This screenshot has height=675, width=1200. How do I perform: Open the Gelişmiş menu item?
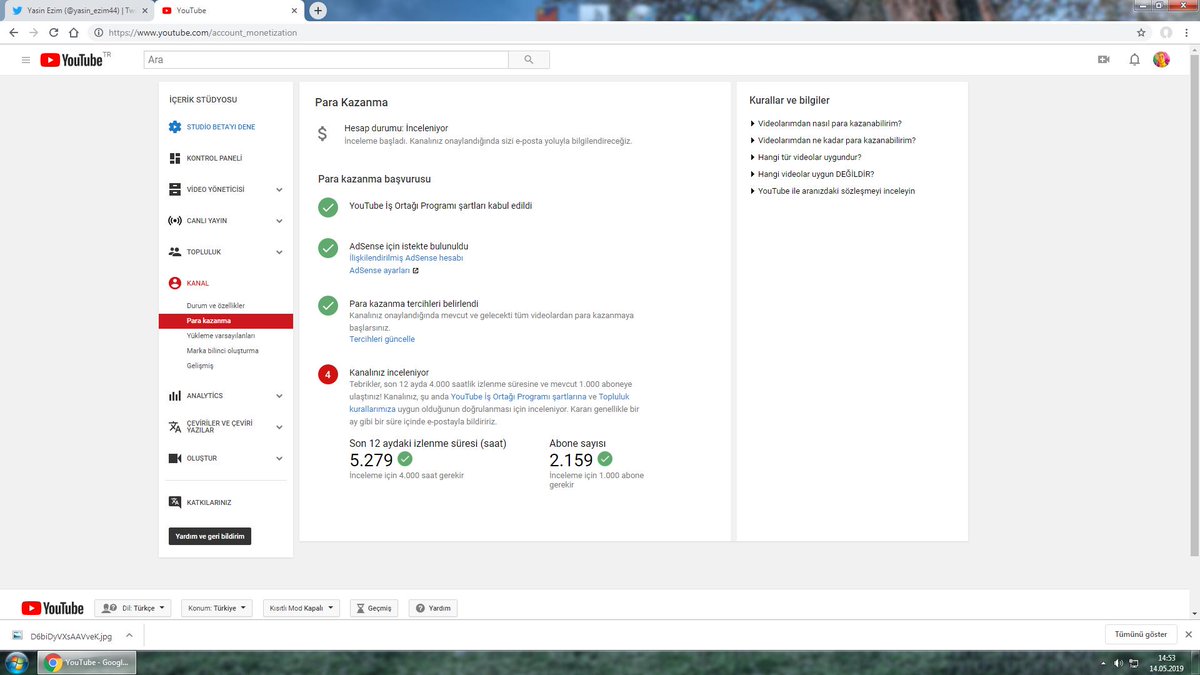[x=200, y=366]
